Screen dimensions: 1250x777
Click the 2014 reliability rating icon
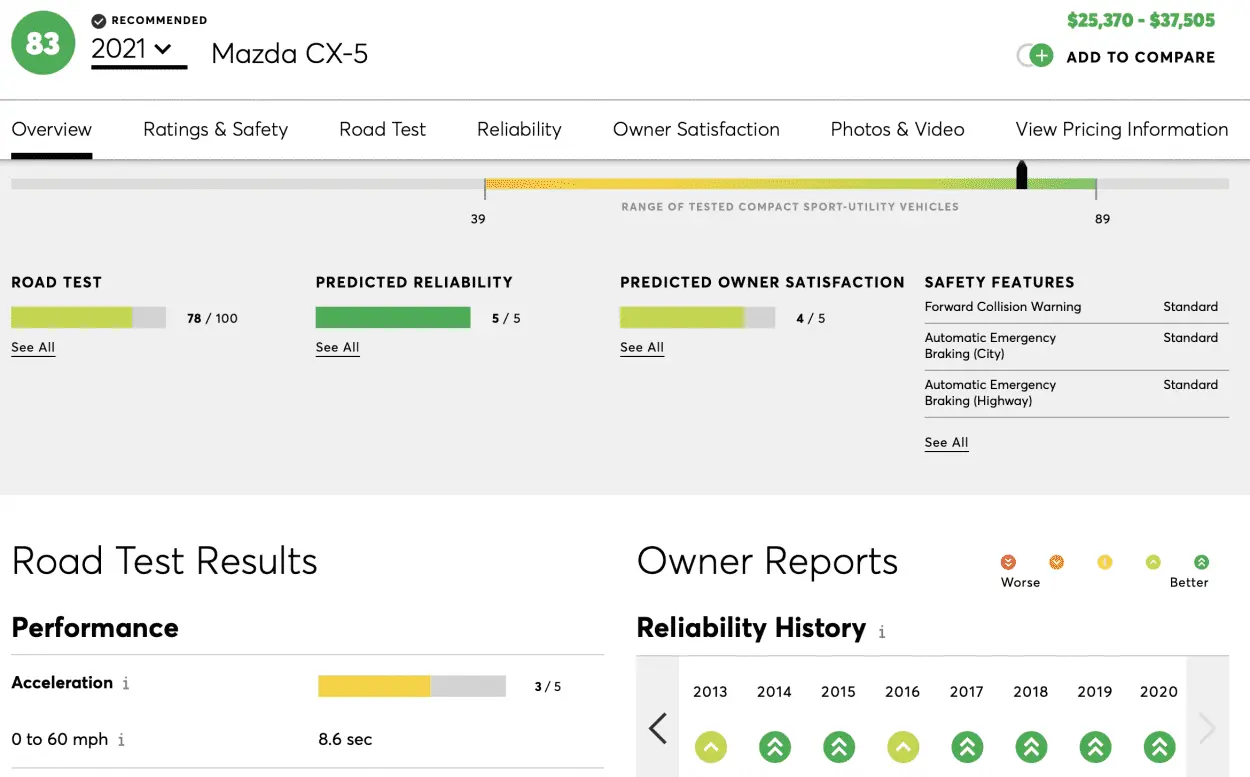[774, 747]
